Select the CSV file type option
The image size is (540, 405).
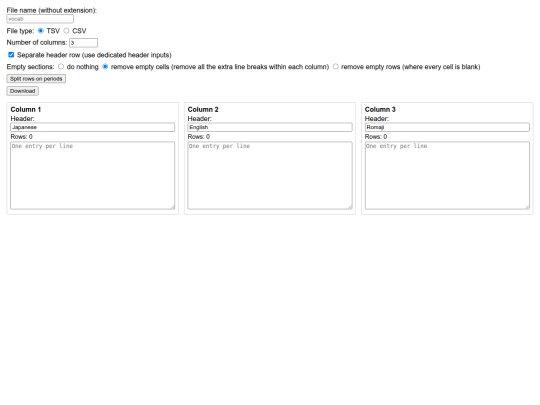coord(66,31)
